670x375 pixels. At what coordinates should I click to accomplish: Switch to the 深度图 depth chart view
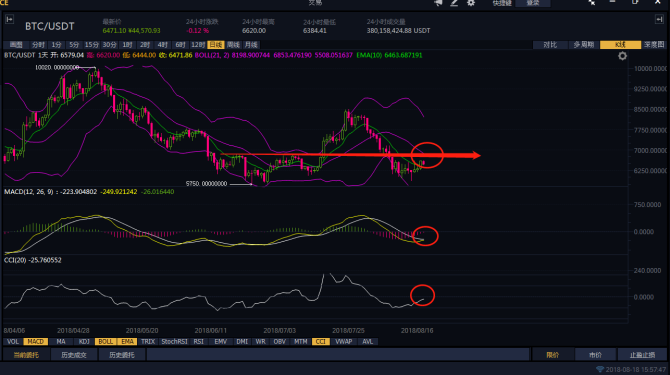point(655,45)
